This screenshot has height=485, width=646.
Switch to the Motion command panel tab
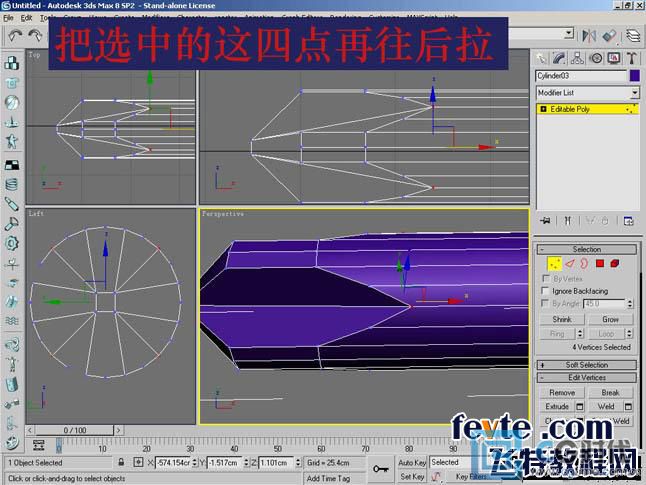pos(596,59)
